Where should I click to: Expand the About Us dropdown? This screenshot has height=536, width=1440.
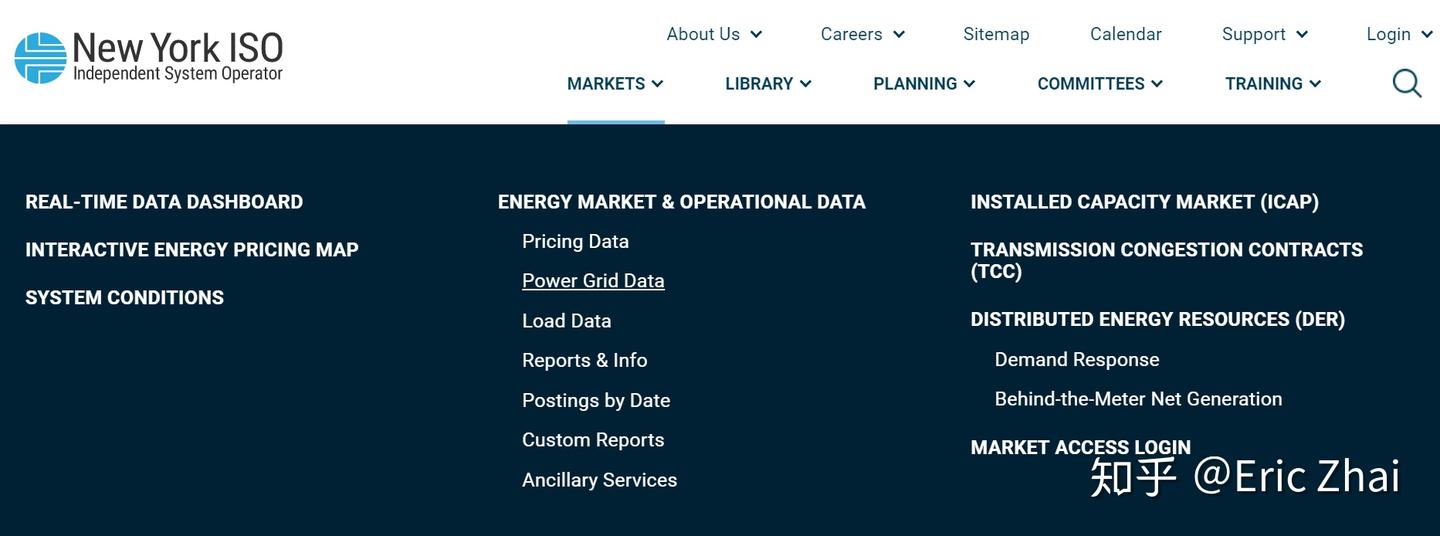[714, 34]
